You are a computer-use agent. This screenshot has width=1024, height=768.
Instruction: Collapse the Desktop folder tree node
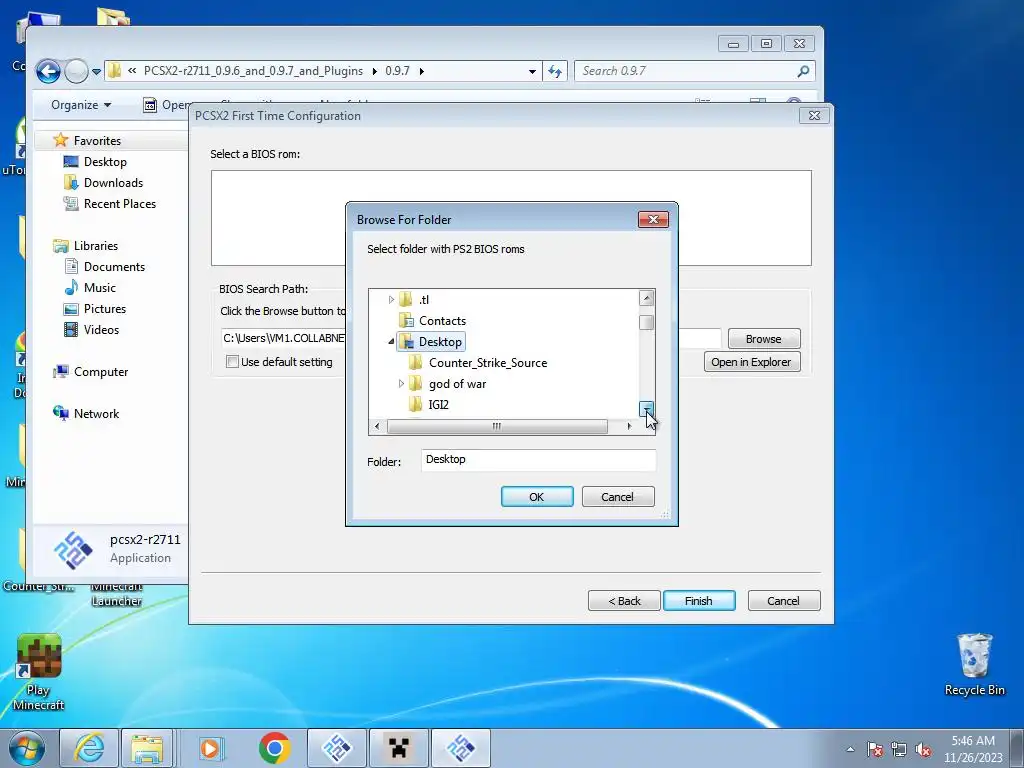pyautogui.click(x=391, y=342)
